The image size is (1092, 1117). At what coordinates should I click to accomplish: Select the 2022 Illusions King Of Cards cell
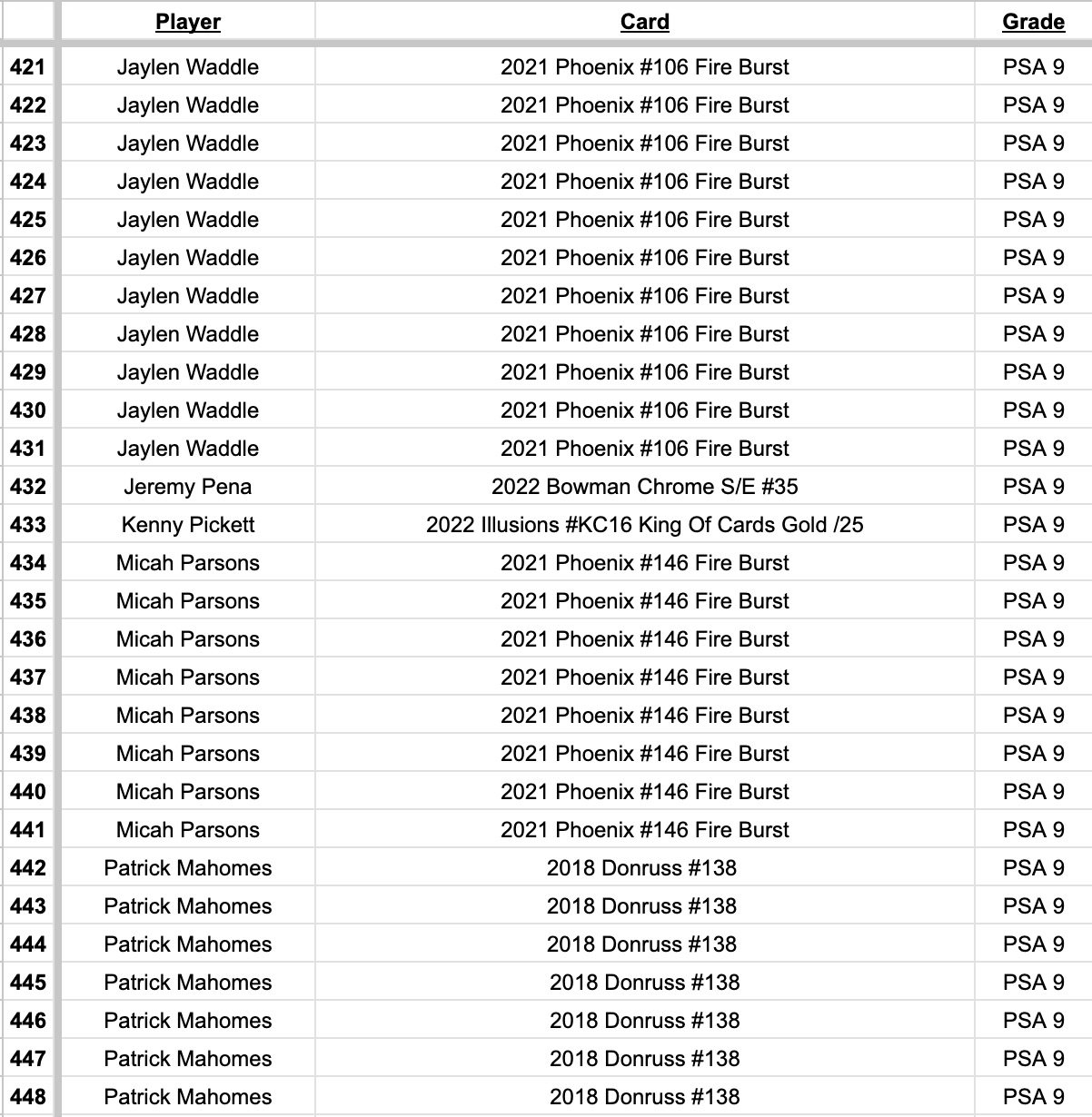coord(644,525)
